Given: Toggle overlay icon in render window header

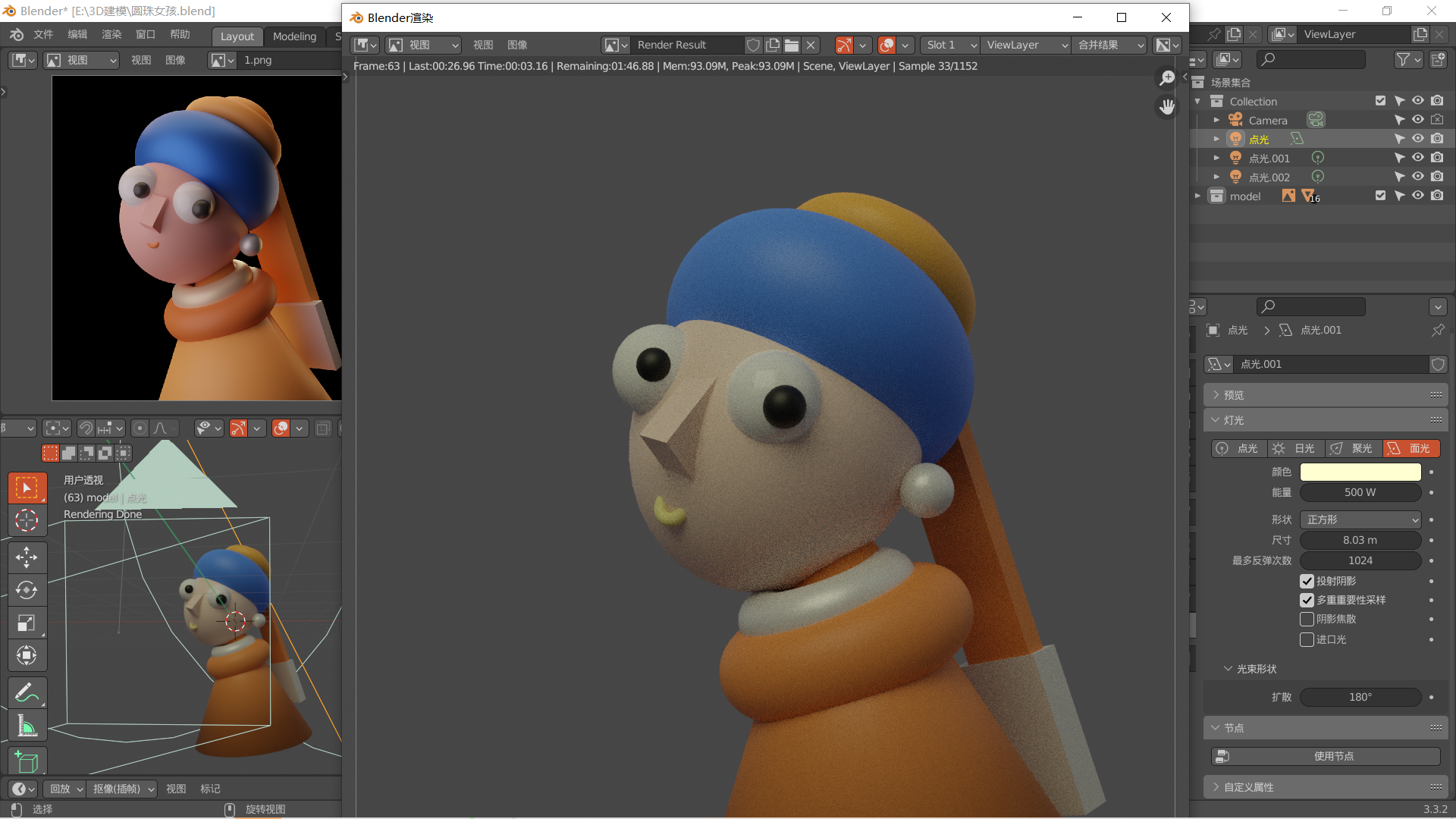Looking at the screenshot, I should [886, 45].
